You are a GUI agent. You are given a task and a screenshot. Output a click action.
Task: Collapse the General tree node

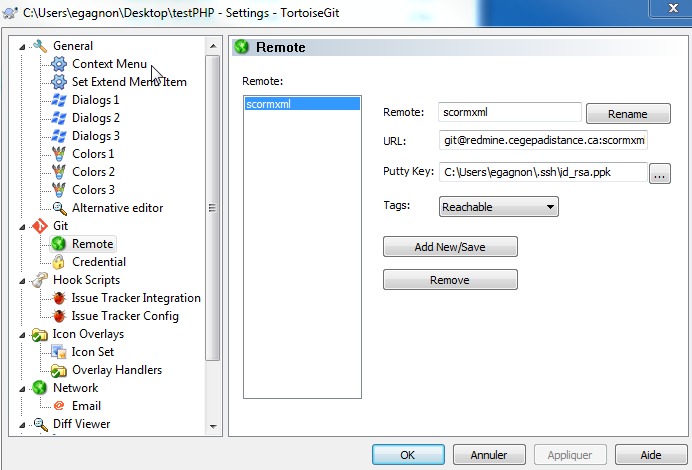(23, 46)
